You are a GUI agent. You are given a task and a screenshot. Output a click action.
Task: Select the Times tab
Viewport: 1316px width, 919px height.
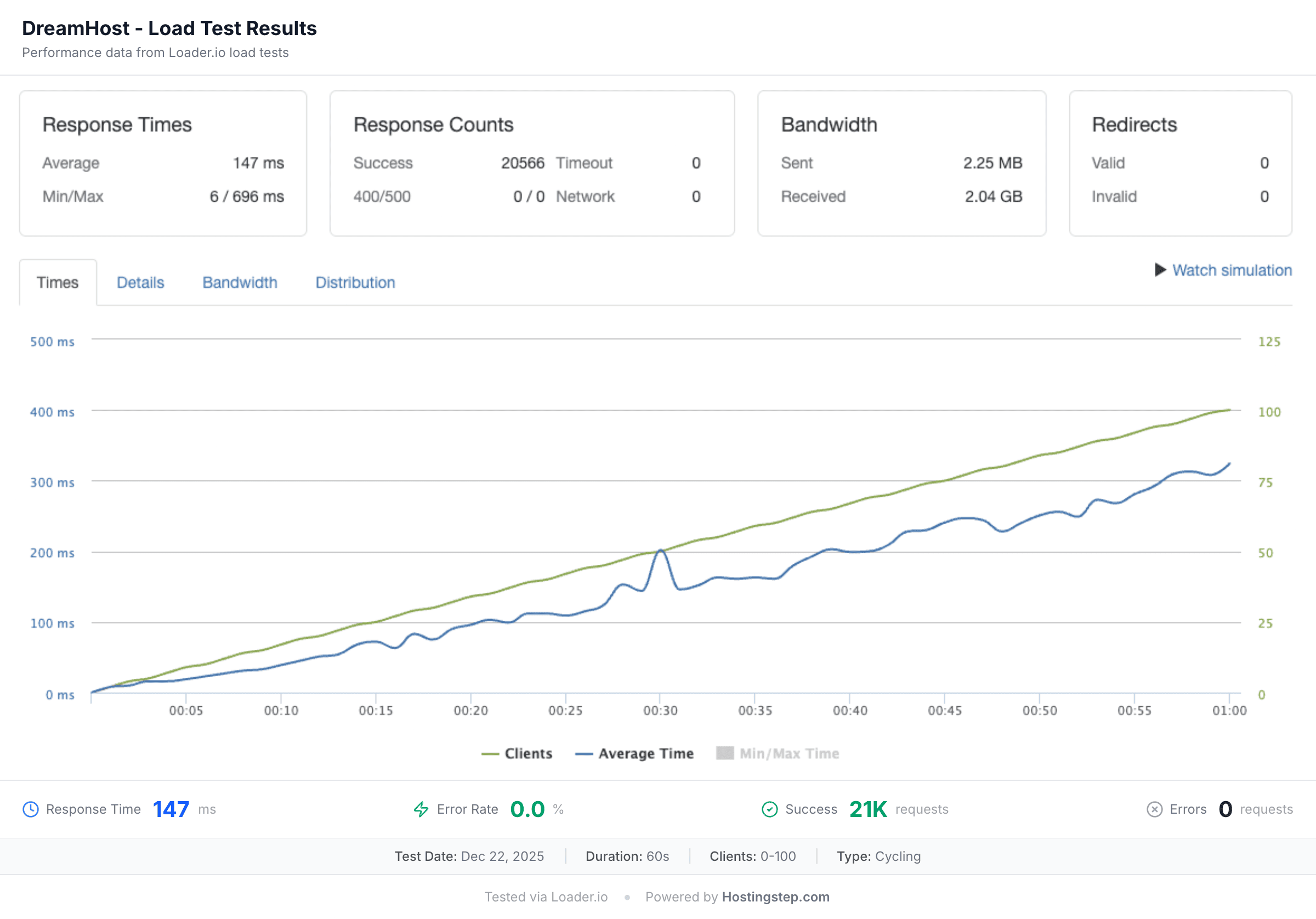pyautogui.click(x=58, y=282)
